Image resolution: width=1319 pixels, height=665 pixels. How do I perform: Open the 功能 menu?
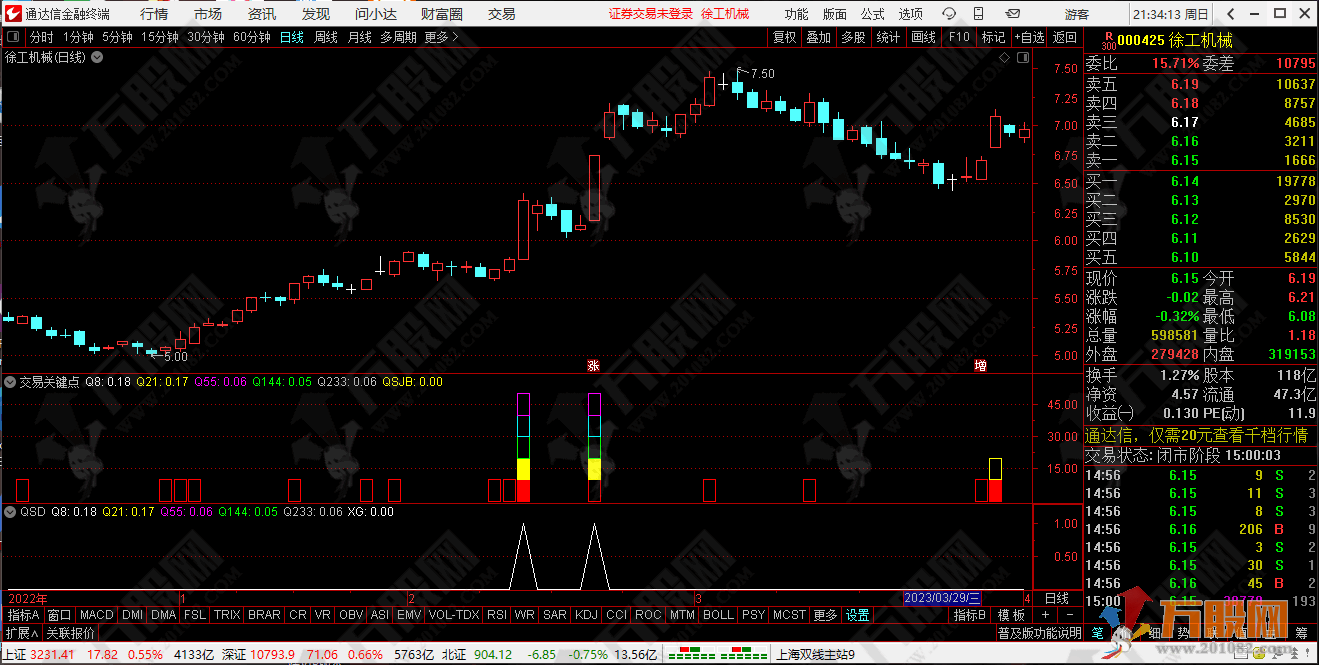pos(797,14)
